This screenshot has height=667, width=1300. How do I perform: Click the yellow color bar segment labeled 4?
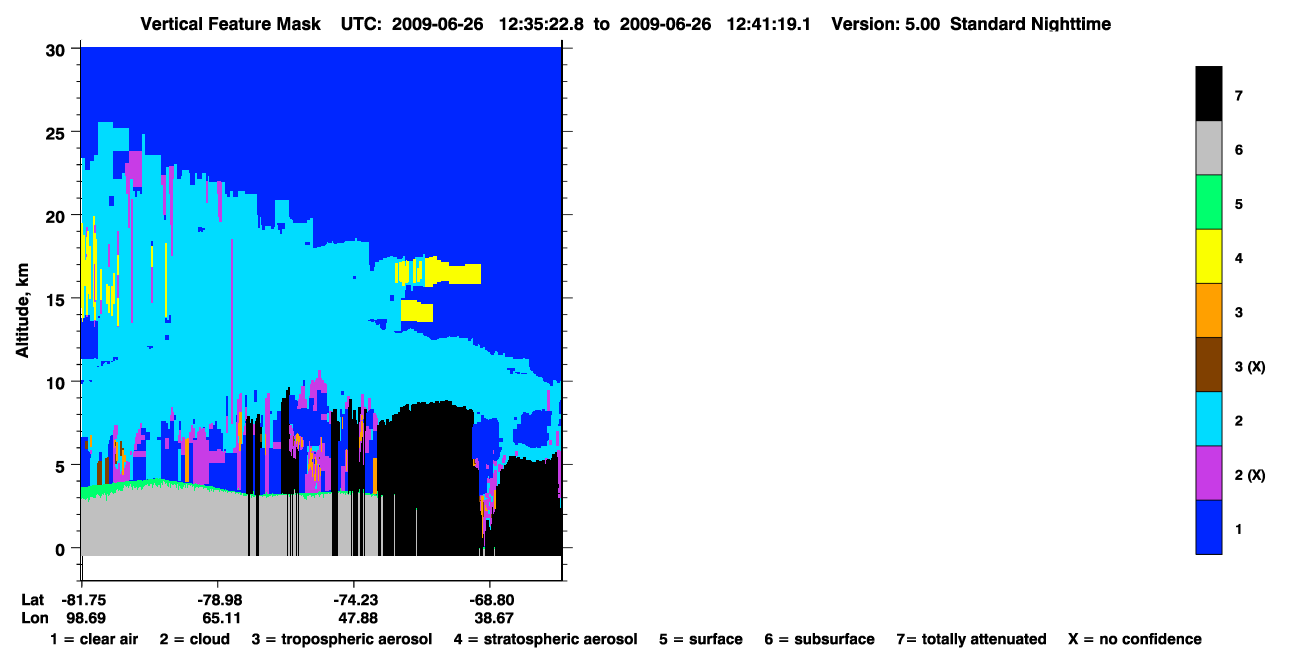(x=1209, y=256)
